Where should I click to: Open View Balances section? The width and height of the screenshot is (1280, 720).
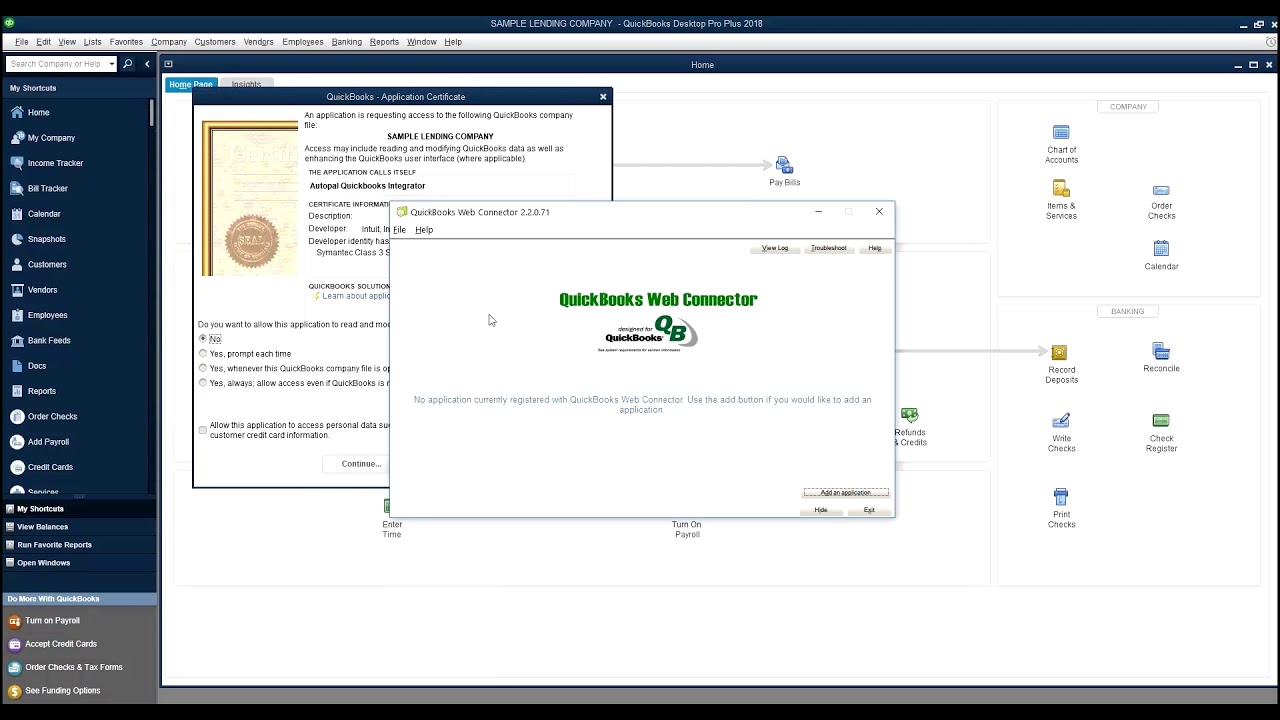78,527
